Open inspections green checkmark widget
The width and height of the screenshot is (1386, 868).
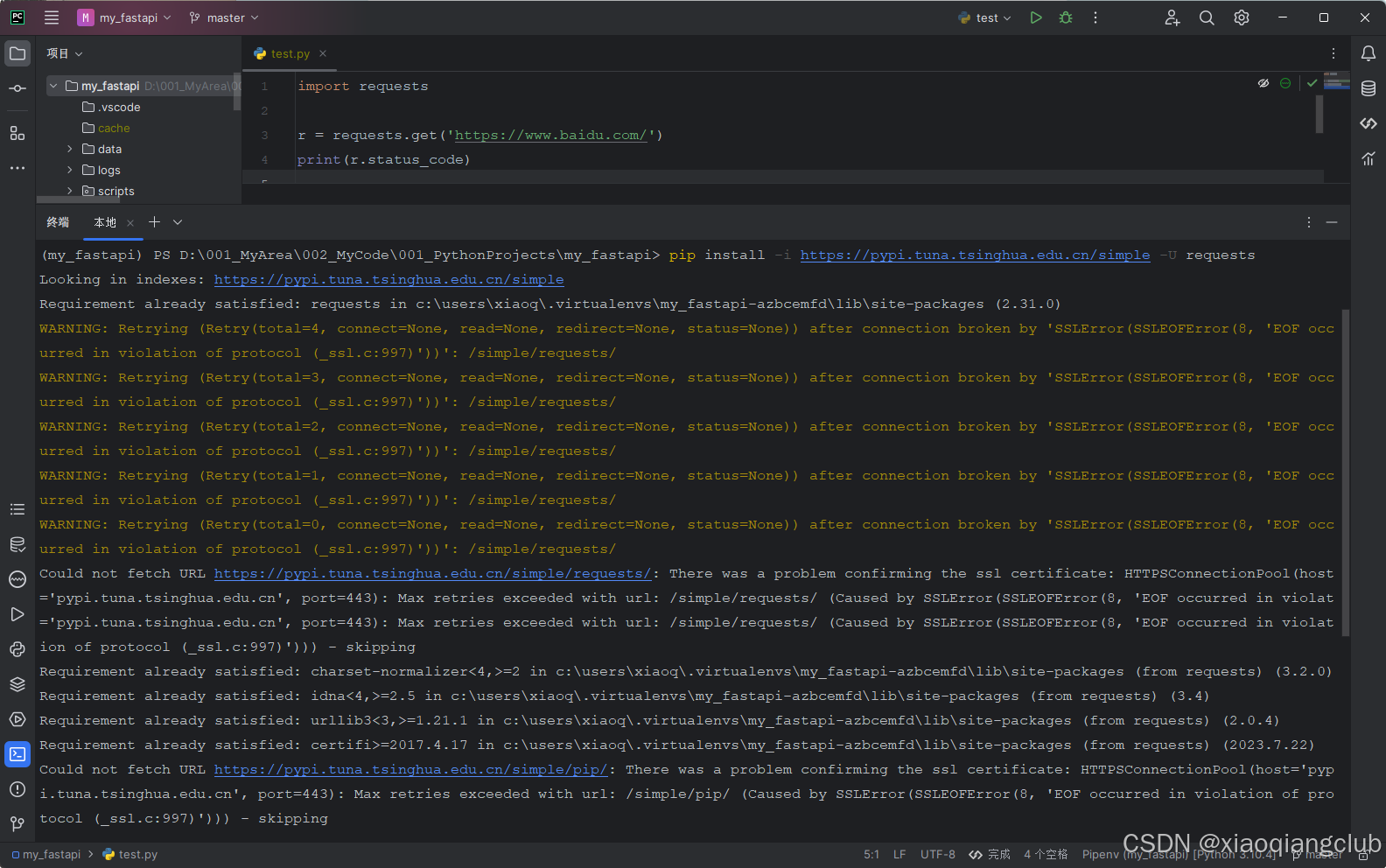click(x=1312, y=83)
